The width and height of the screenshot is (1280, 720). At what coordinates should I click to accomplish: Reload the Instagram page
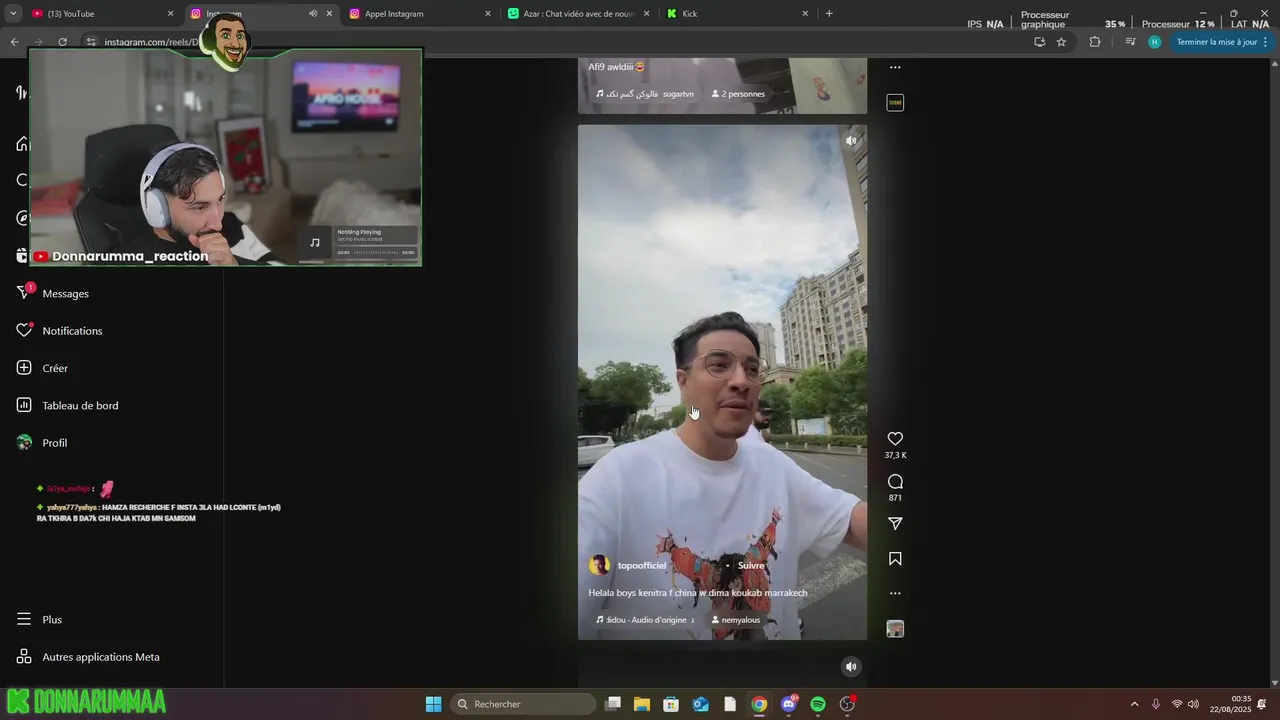[63, 42]
